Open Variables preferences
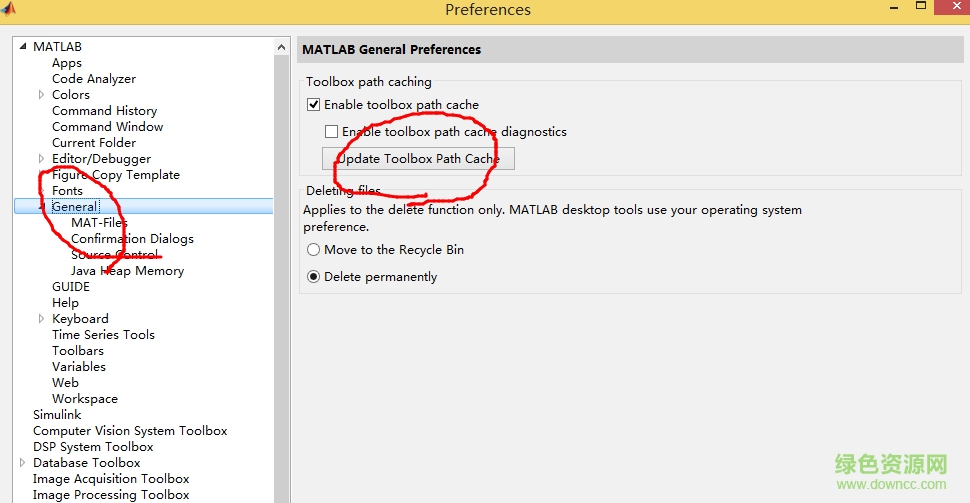 pos(79,367)
